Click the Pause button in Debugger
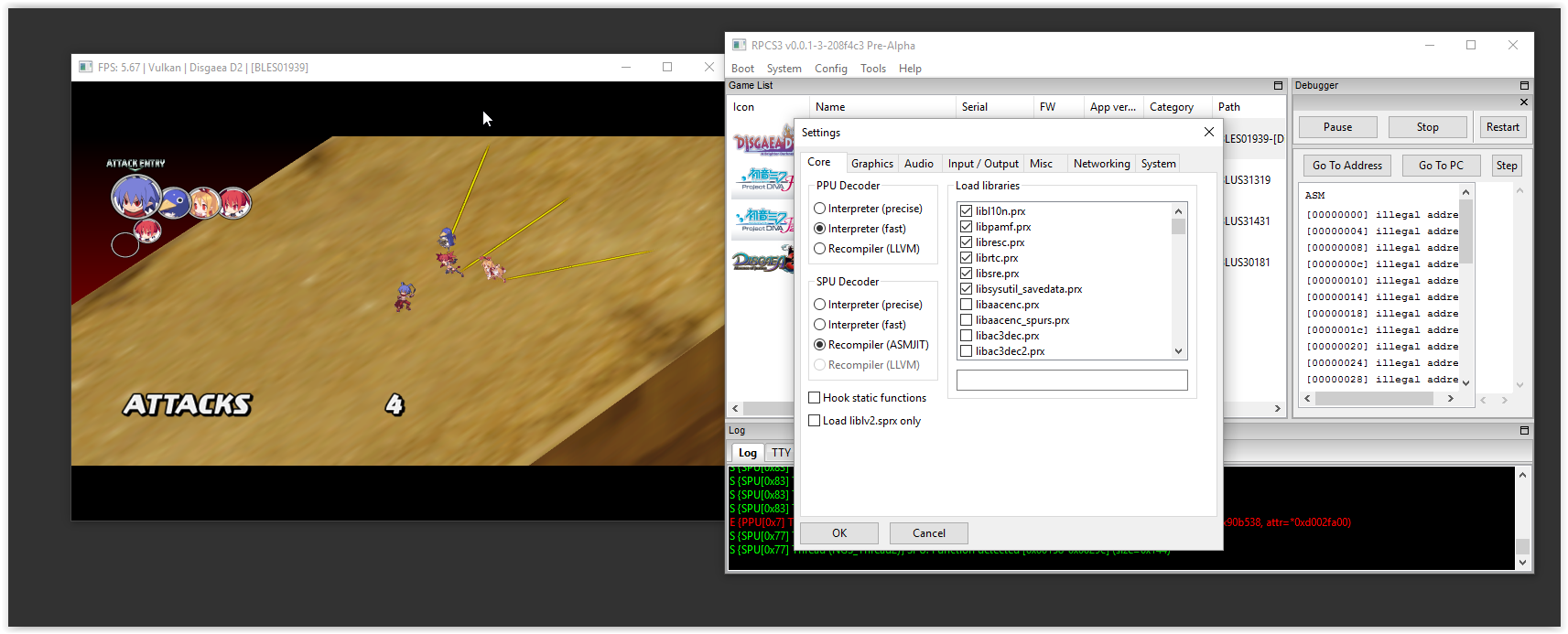The width and height of the screenshot is (1568, 634). pos(1337,127)
